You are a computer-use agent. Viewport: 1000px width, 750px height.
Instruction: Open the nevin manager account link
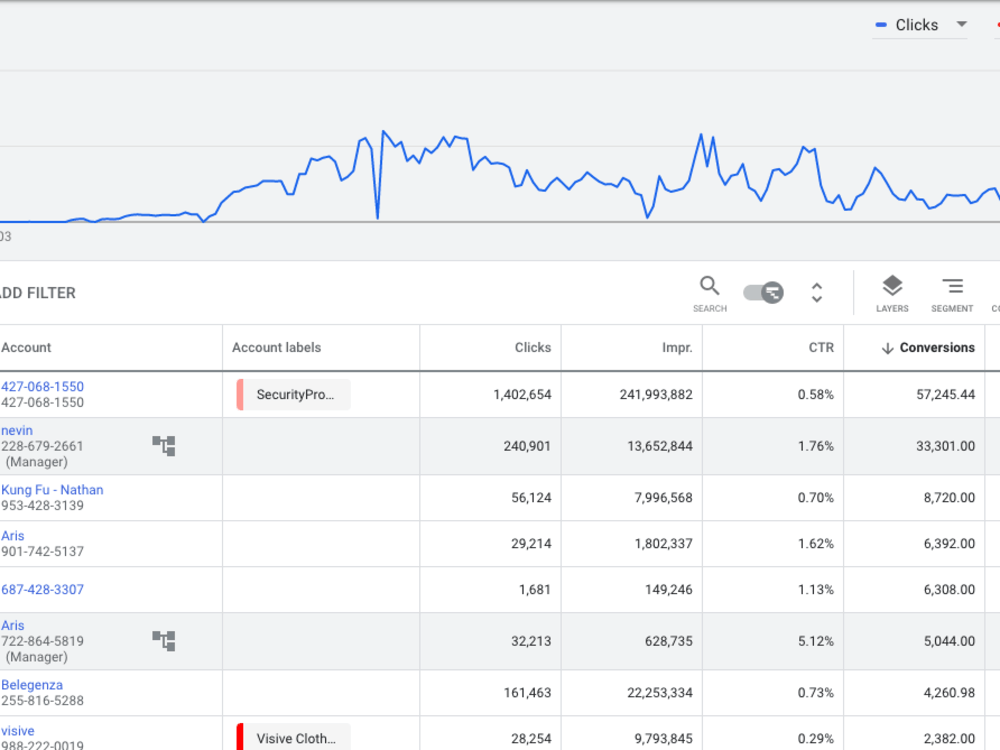(x=17, y=430)
